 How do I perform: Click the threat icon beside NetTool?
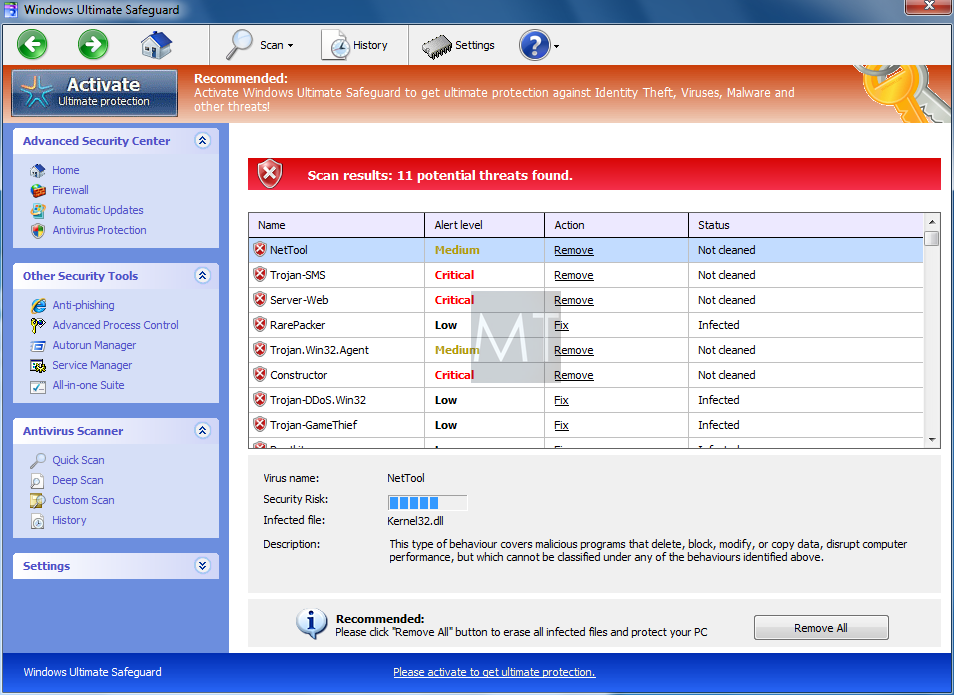(x=260, y=250)
